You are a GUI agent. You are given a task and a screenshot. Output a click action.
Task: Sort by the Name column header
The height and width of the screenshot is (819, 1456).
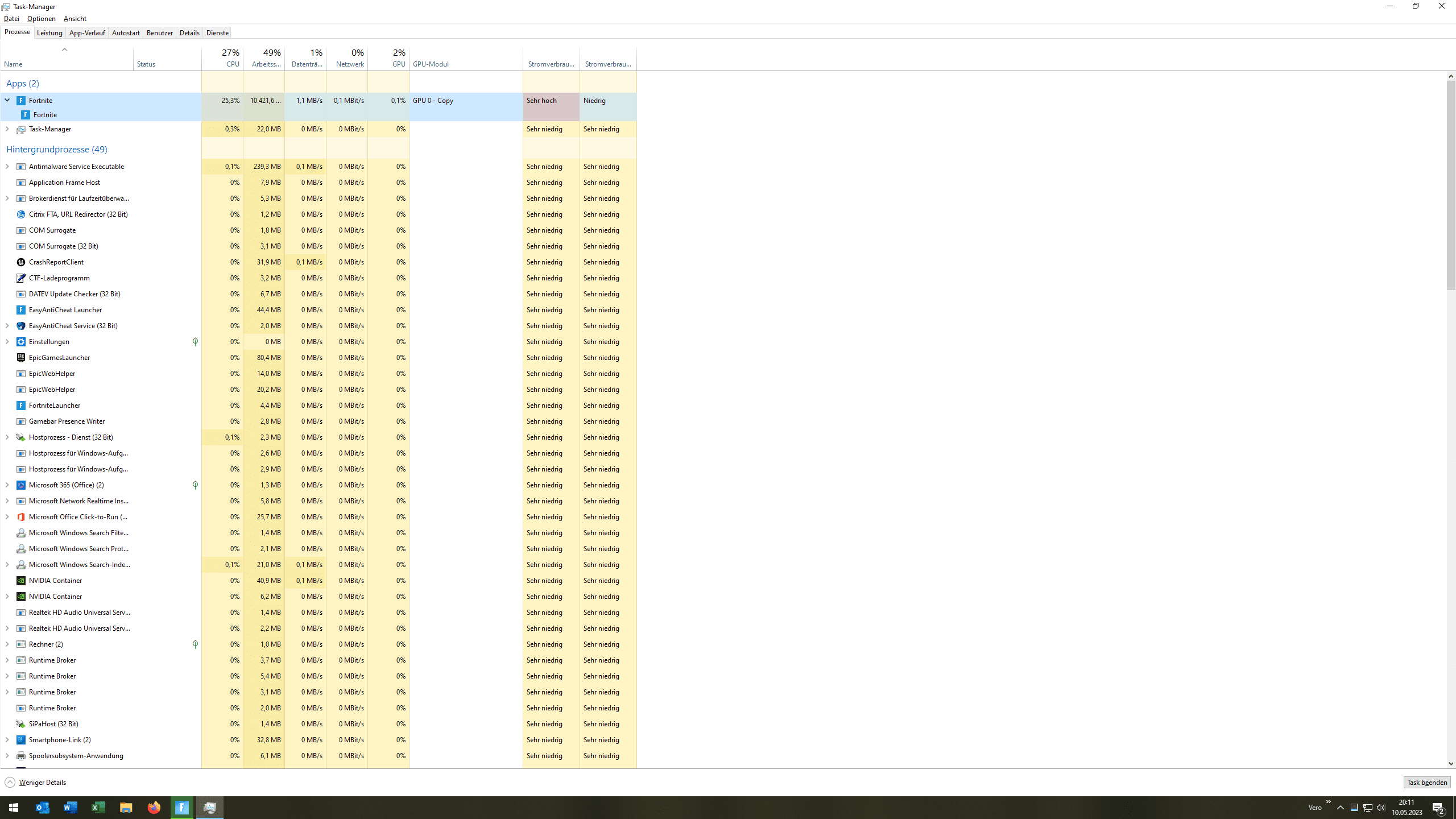(67, 58)
